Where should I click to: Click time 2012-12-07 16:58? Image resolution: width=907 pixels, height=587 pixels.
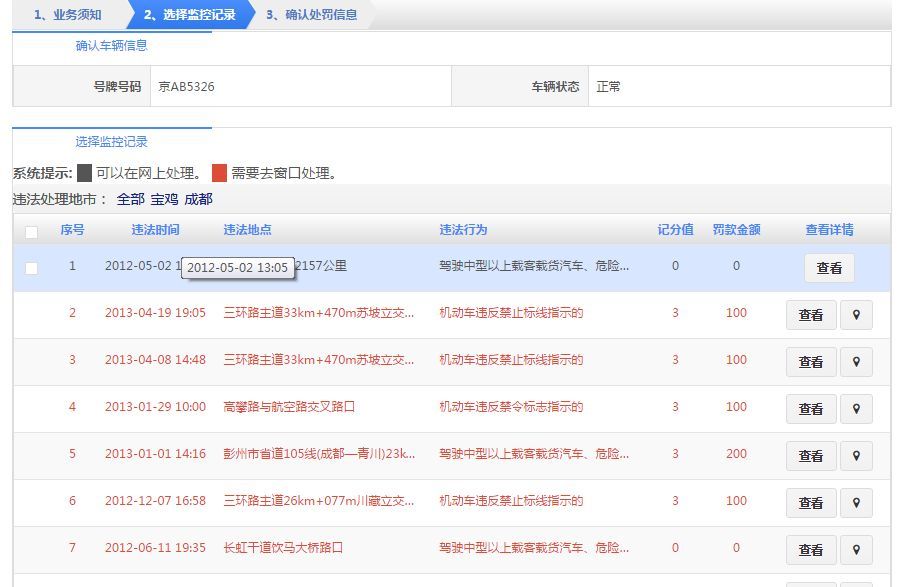155,501
